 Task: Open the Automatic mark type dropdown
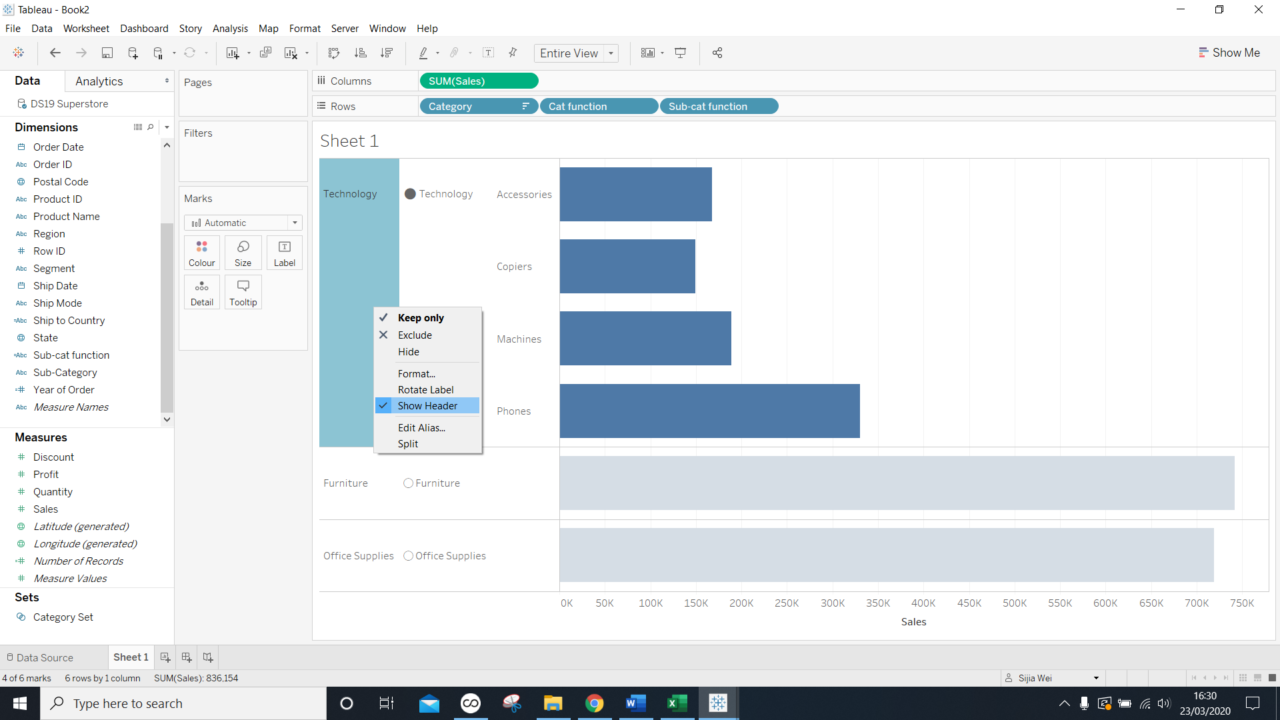click(x=294, y=222)
